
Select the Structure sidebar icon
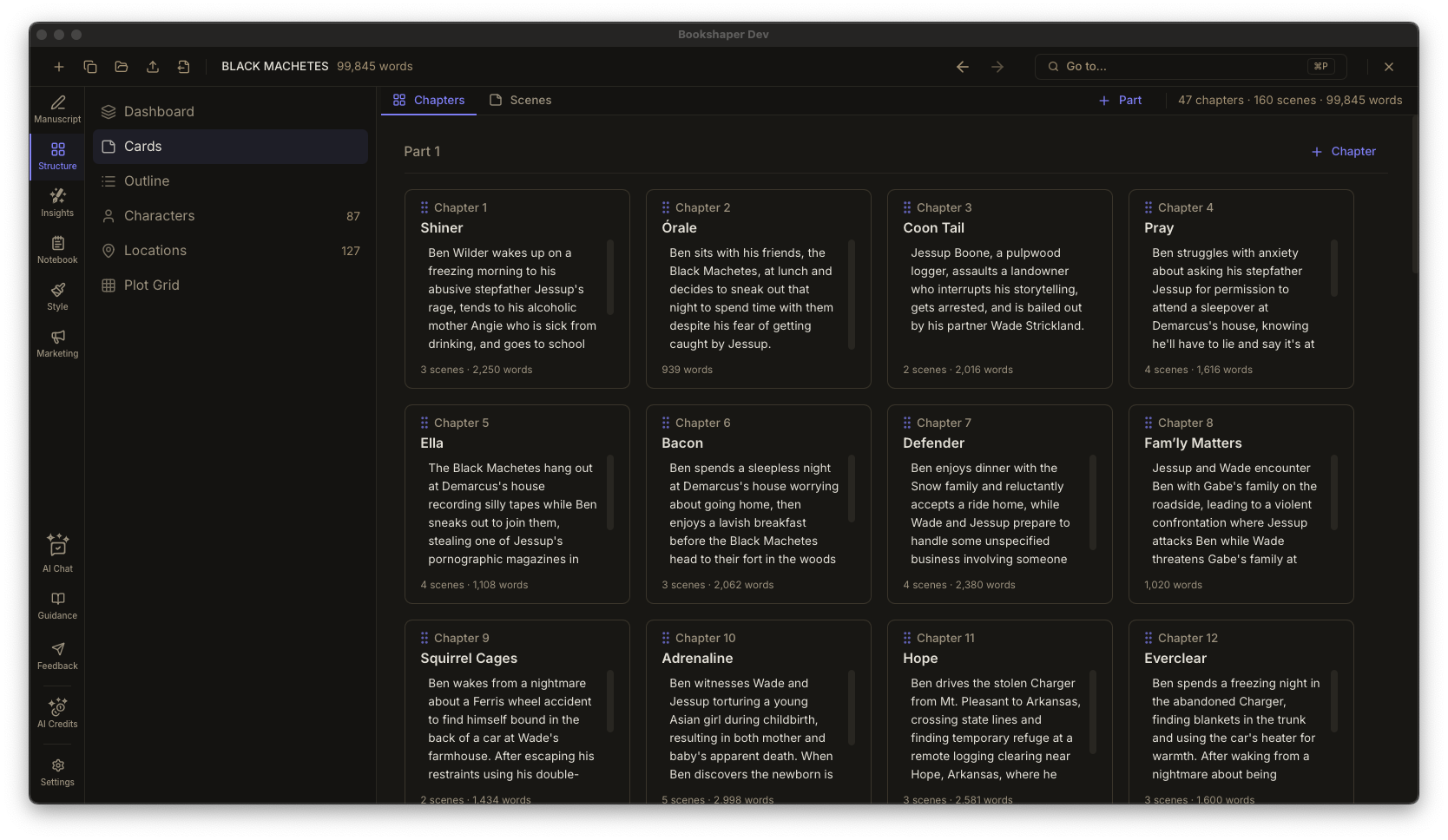pyautogui.click(x=57, y=156)
